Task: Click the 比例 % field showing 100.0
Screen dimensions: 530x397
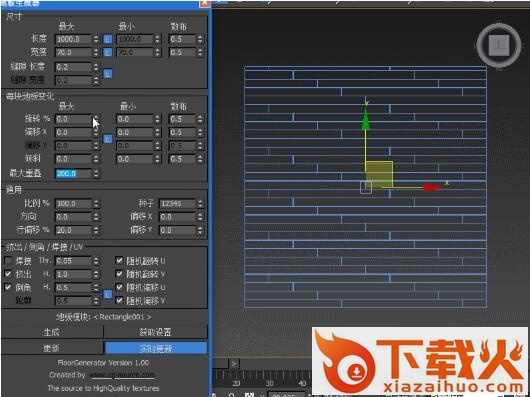Action: point(73,204)
